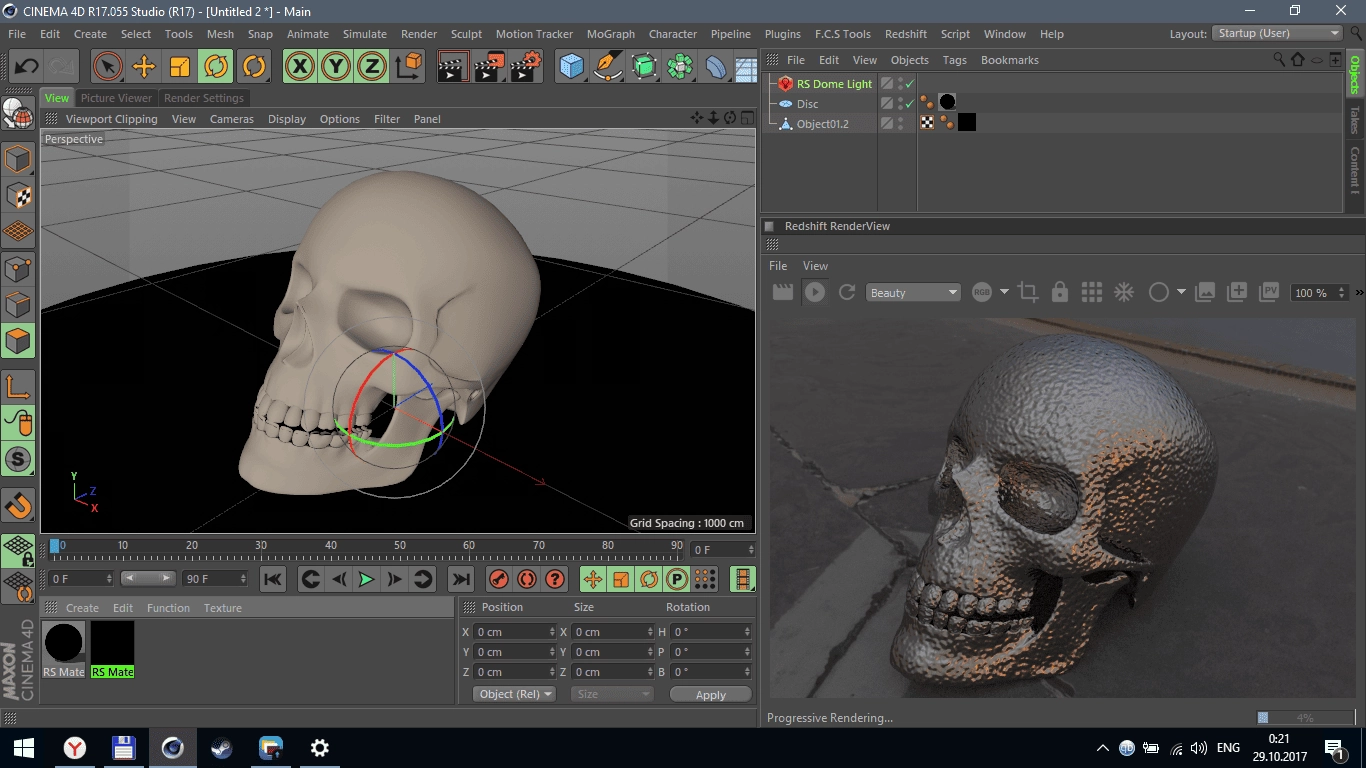
Task: Open the Takes side tab
Action: click(1355, 121)
